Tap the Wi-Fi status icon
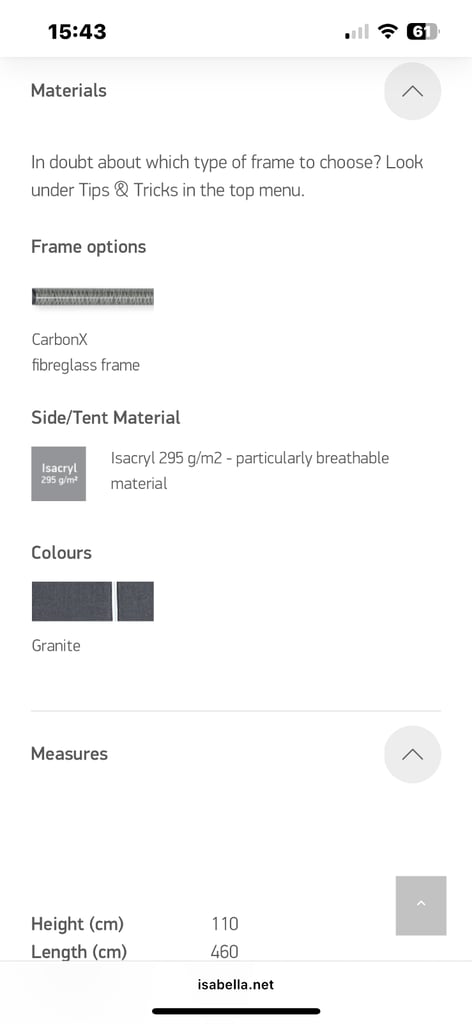The image size is (472, 1024). pyautogui.click(x=389, y=31)
